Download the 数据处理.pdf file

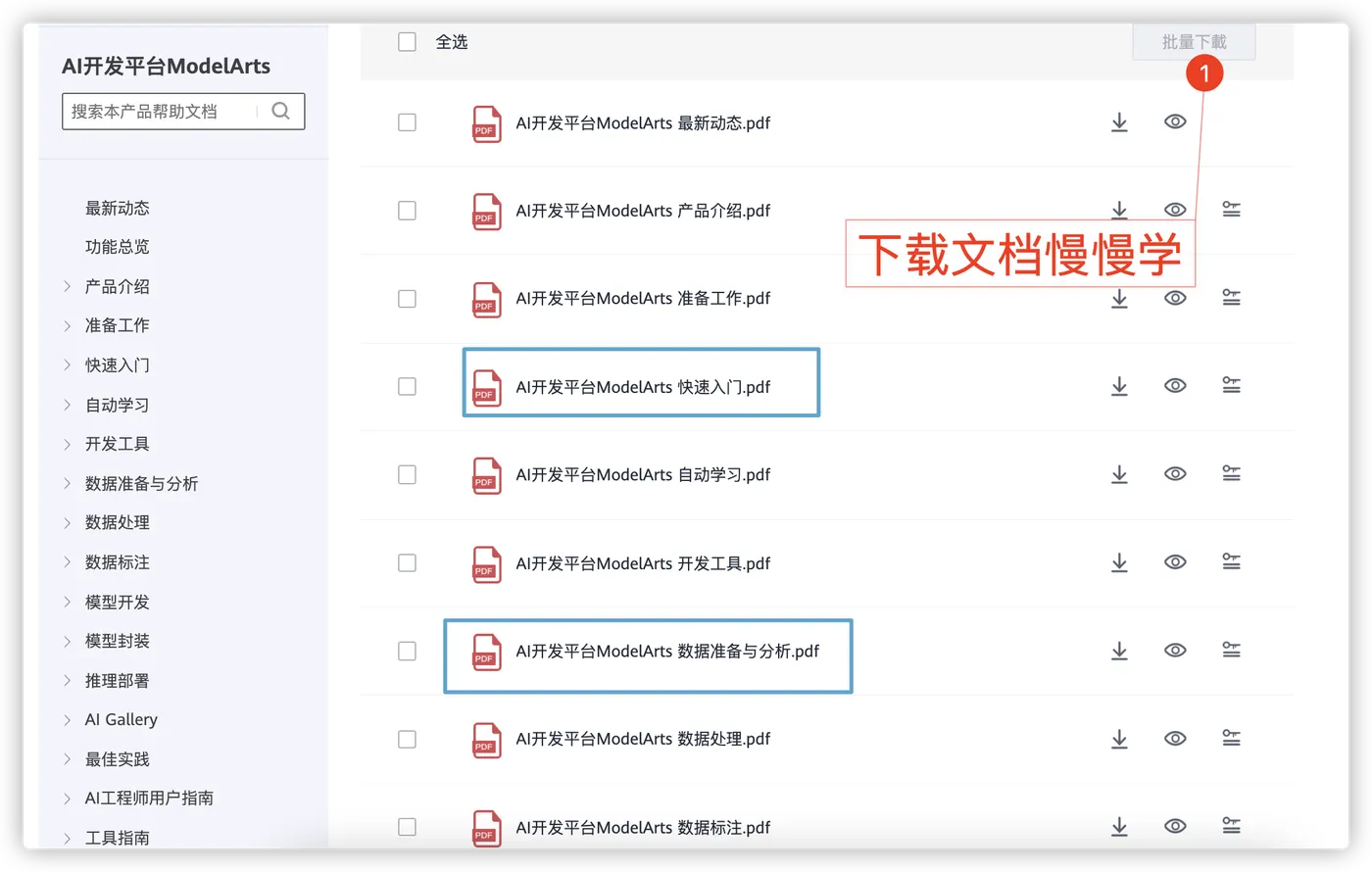pyautogui.click(x=1119, y=739)
